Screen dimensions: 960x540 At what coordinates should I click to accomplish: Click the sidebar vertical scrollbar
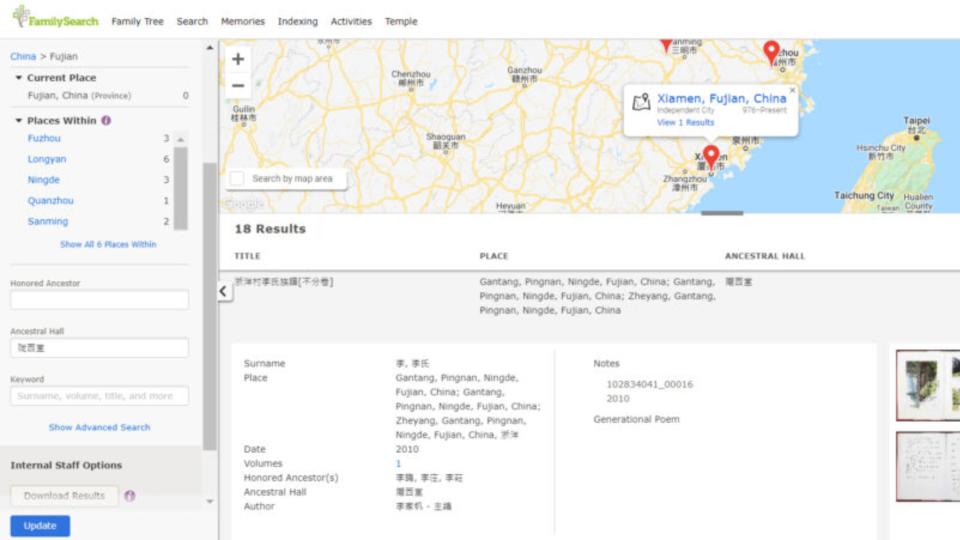click(x=209, y=300)
